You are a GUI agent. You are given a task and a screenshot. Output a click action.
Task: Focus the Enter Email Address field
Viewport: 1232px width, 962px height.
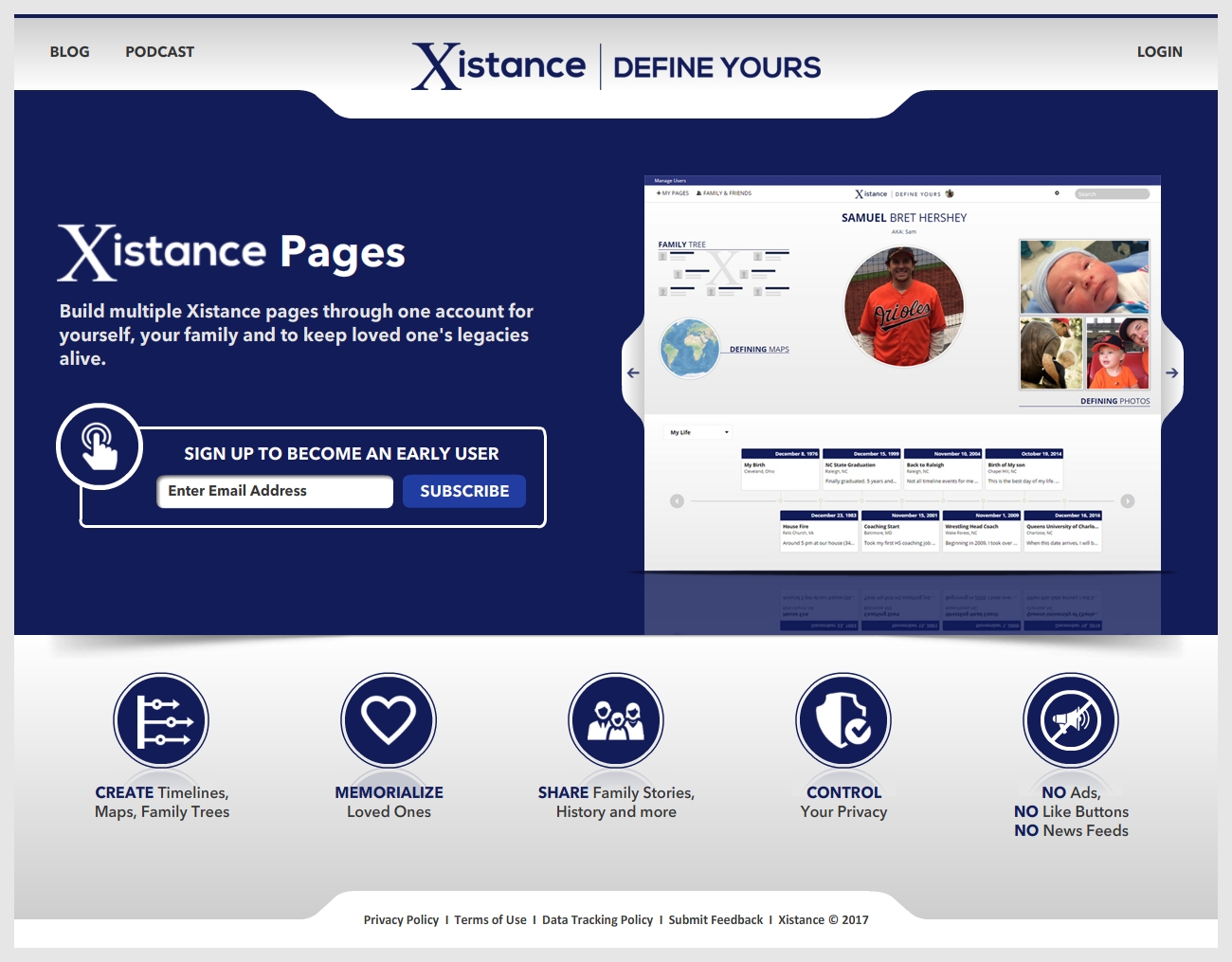click(275, 491)
